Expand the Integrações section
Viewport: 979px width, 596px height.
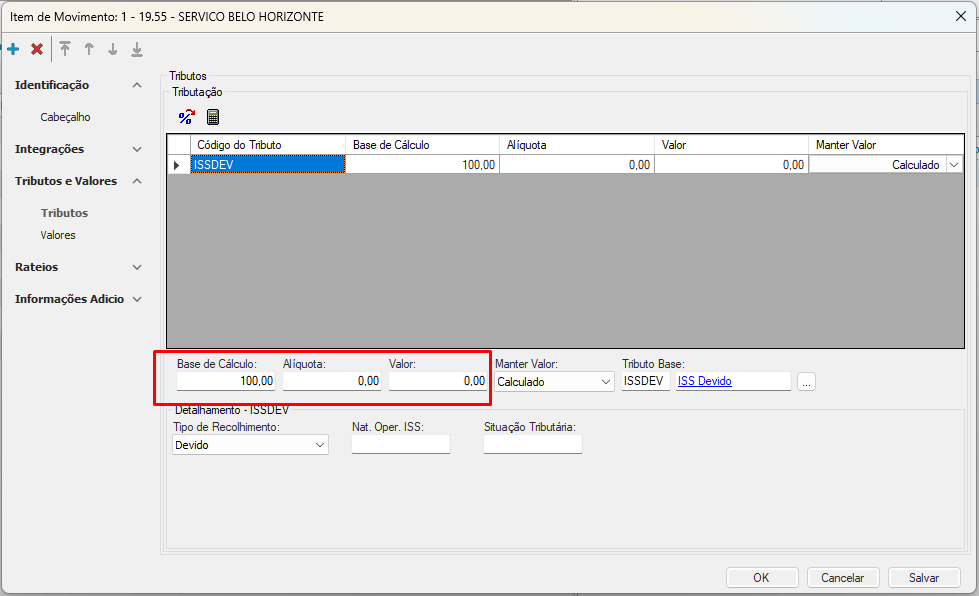pyautogui.click(x=137, y=149)
